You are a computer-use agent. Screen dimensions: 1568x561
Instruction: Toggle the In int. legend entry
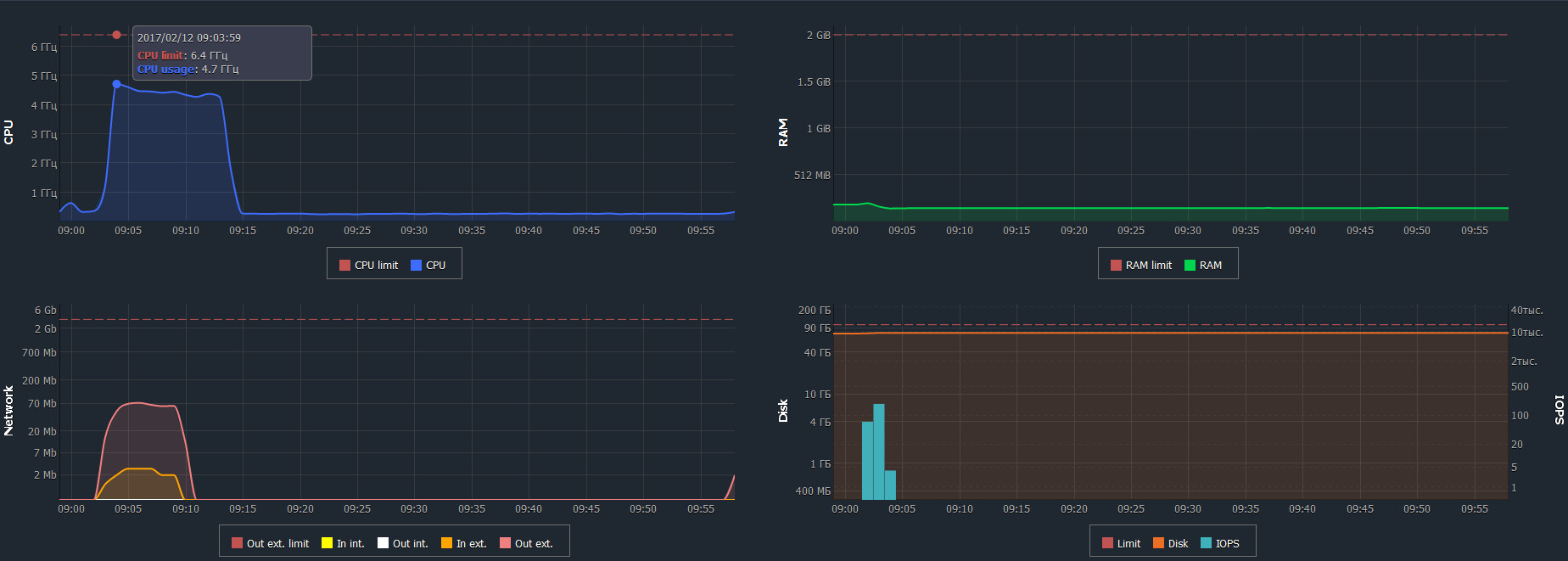(343, 543)
